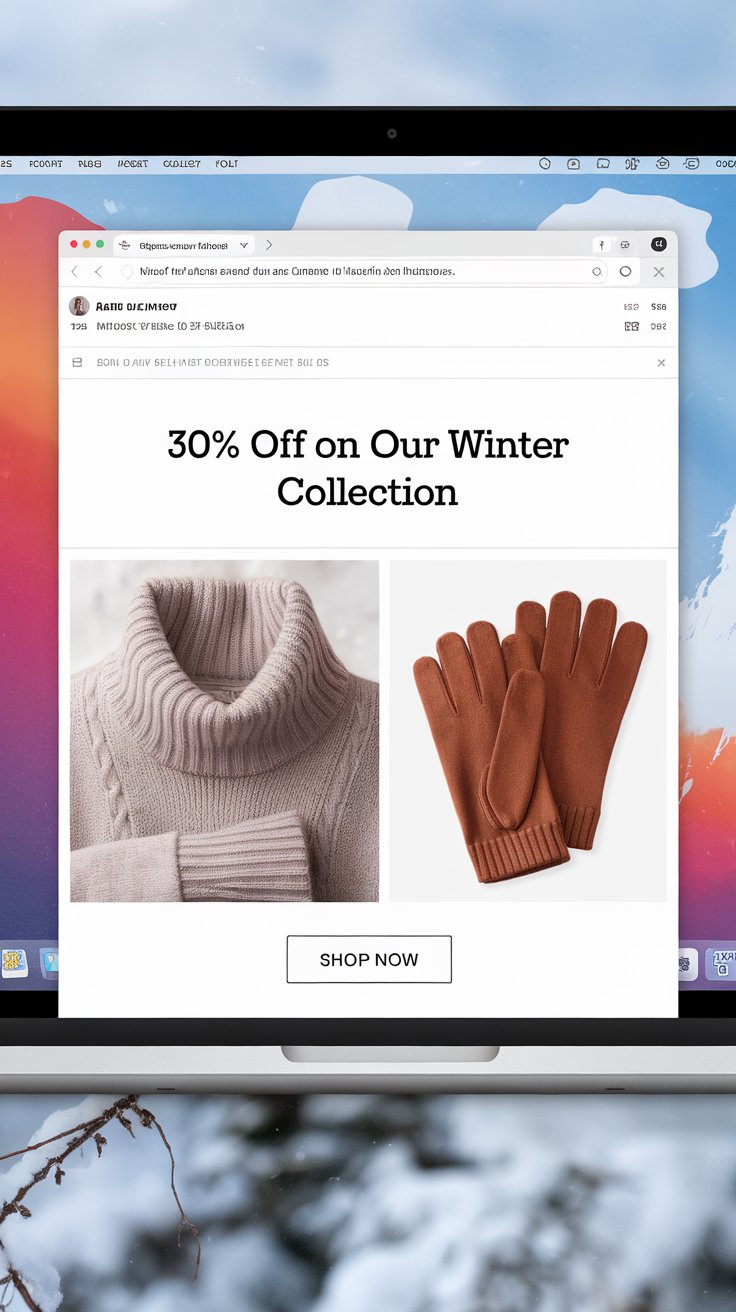Viewport: 736px width, 1312px height.
Task: Open the turtleneck sweater product image
Action: pos(224,731)
